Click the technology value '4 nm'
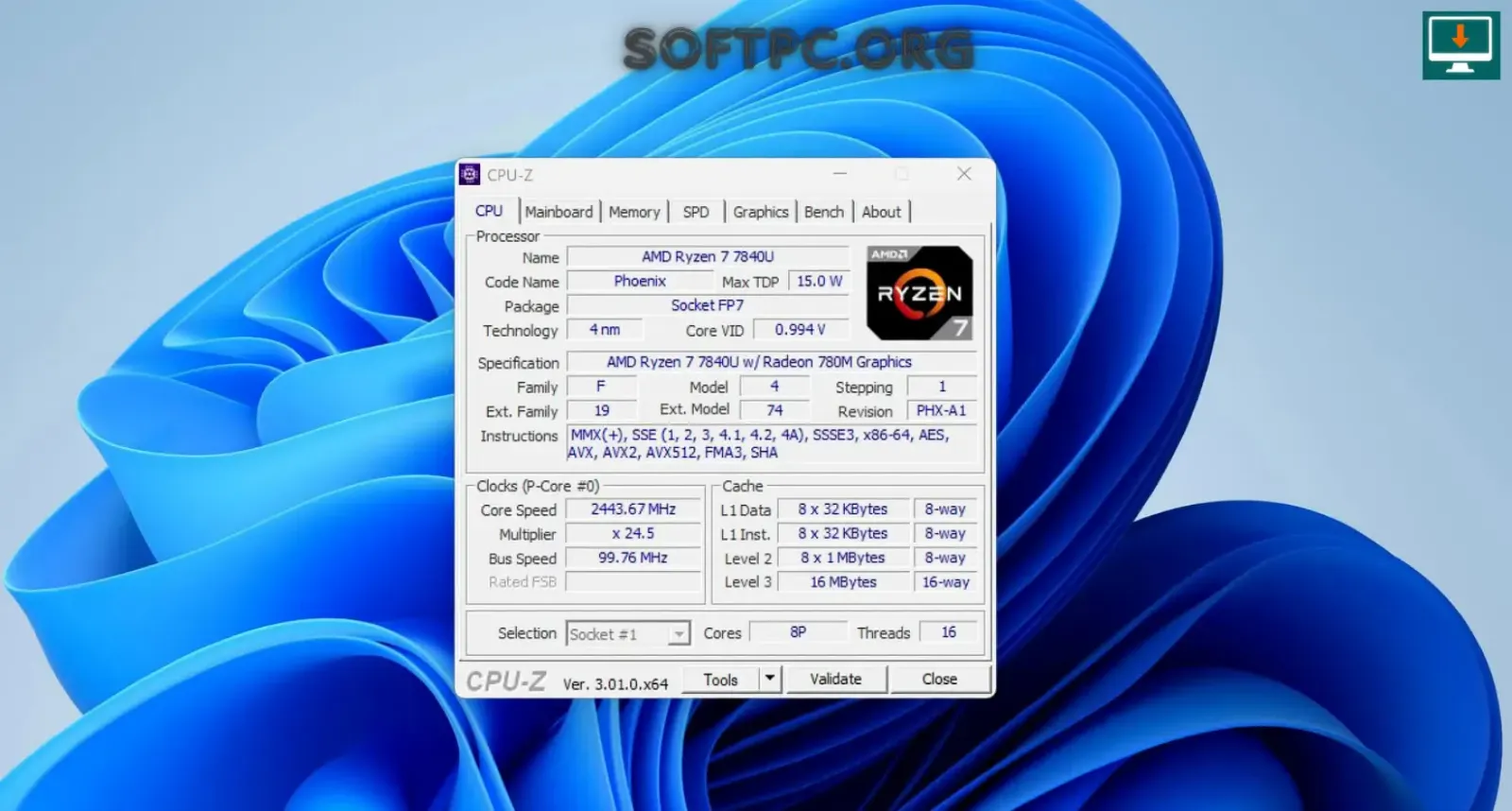The image size is (1512, 811). point(605,330)
